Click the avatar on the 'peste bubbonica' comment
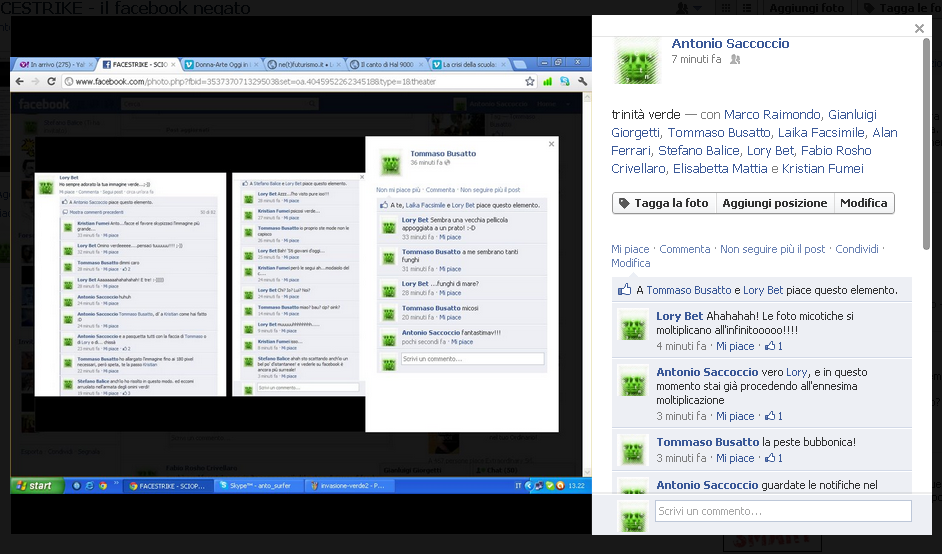Screen dimensions: 942x554 [633, 450]
